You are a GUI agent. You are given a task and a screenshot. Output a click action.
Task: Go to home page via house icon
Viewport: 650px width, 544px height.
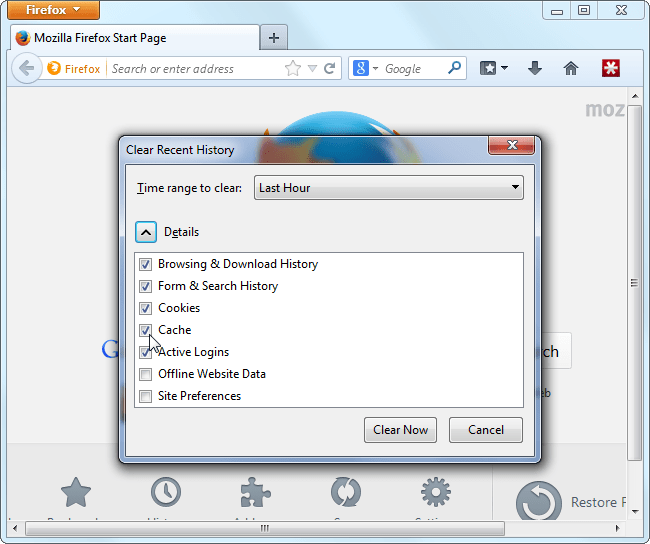(x=571, y=68)
